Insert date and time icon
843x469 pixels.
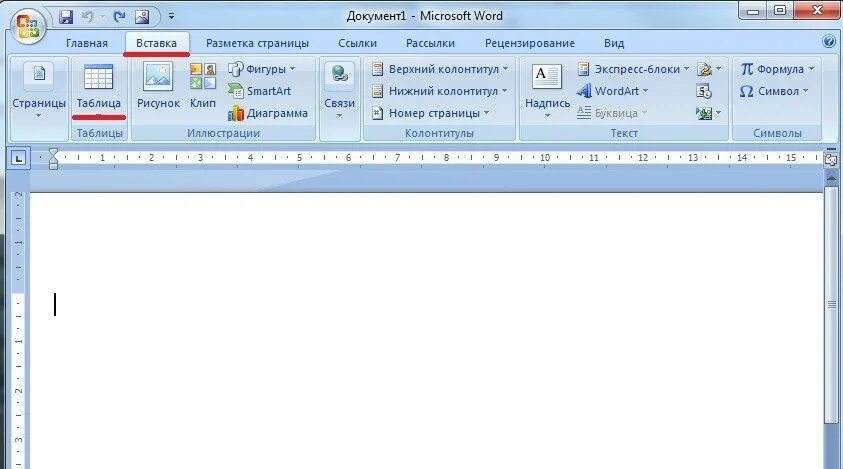point(704,91)
